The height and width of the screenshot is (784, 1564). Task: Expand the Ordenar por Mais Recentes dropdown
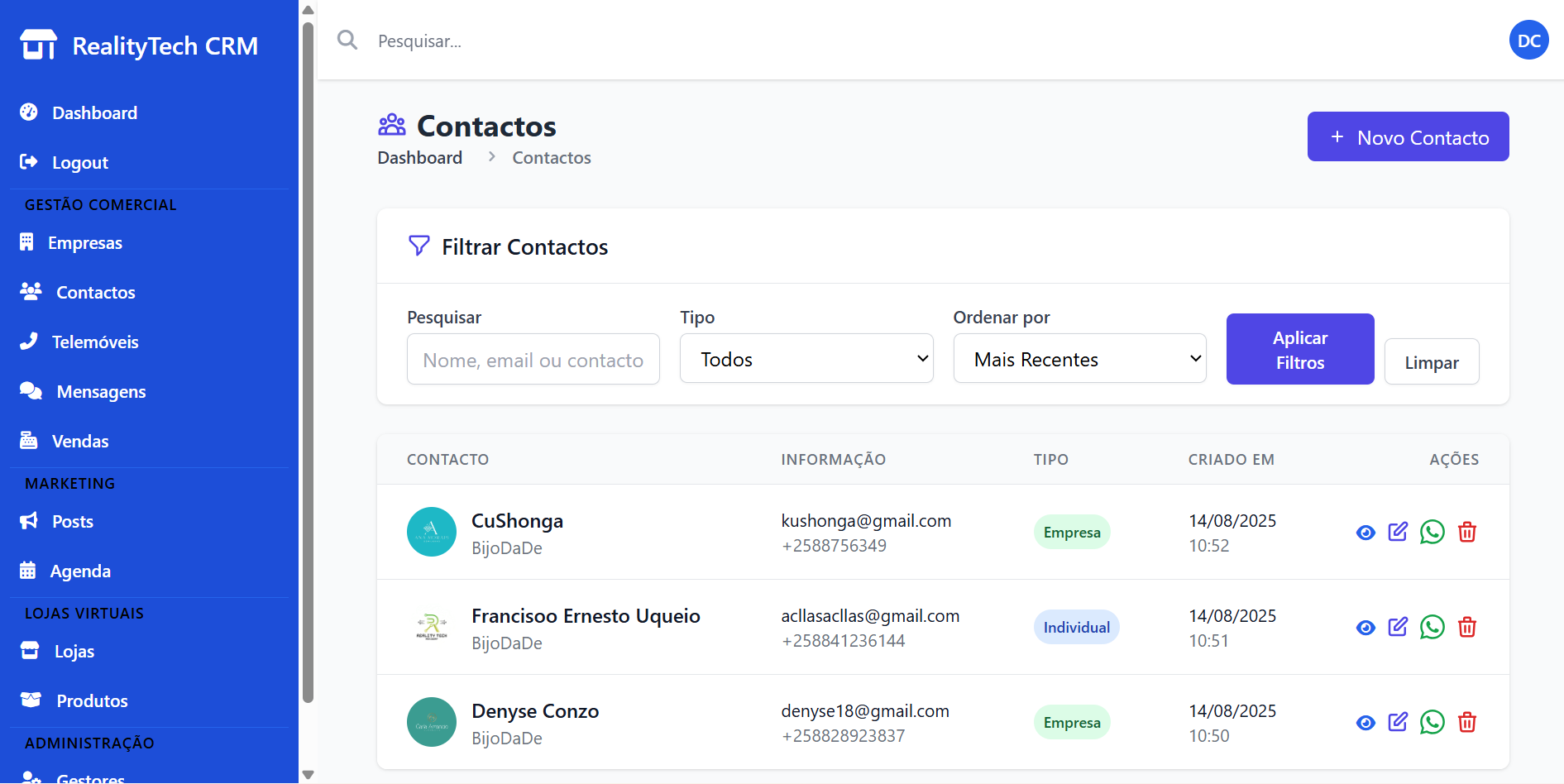tap(1079, 358)
